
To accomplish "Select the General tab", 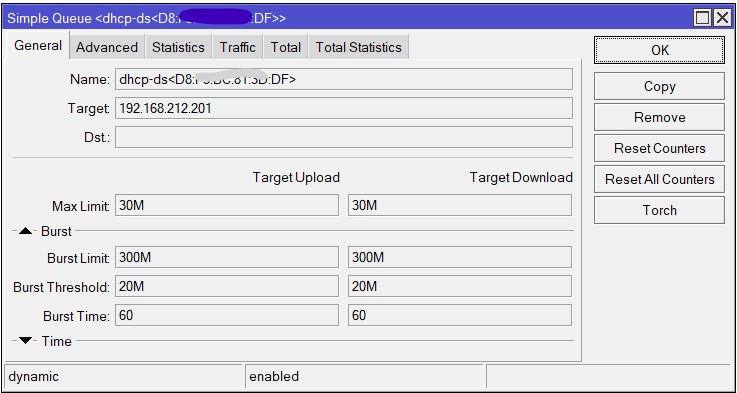I will click(x=38, y=46).
